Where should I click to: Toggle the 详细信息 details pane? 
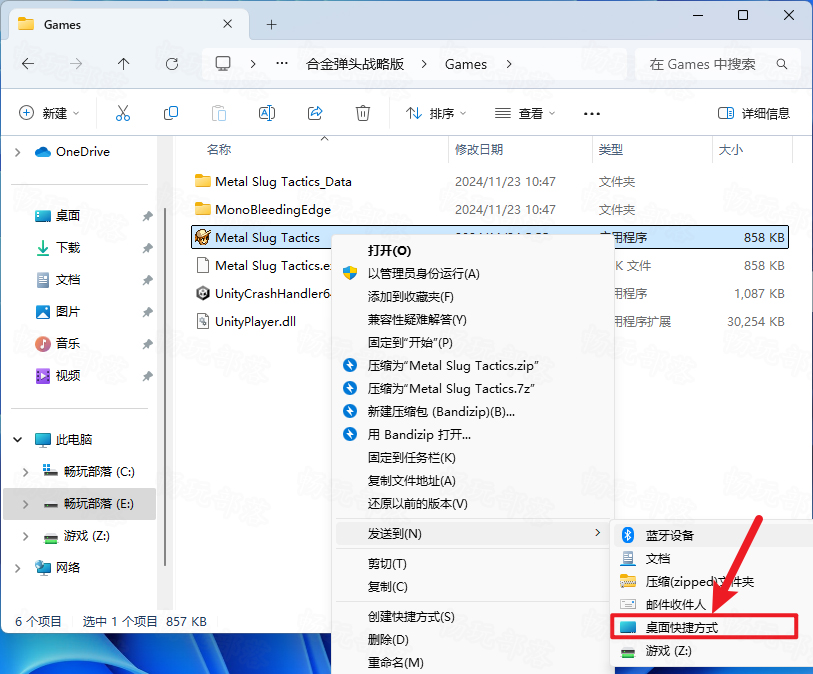[753, 113]
